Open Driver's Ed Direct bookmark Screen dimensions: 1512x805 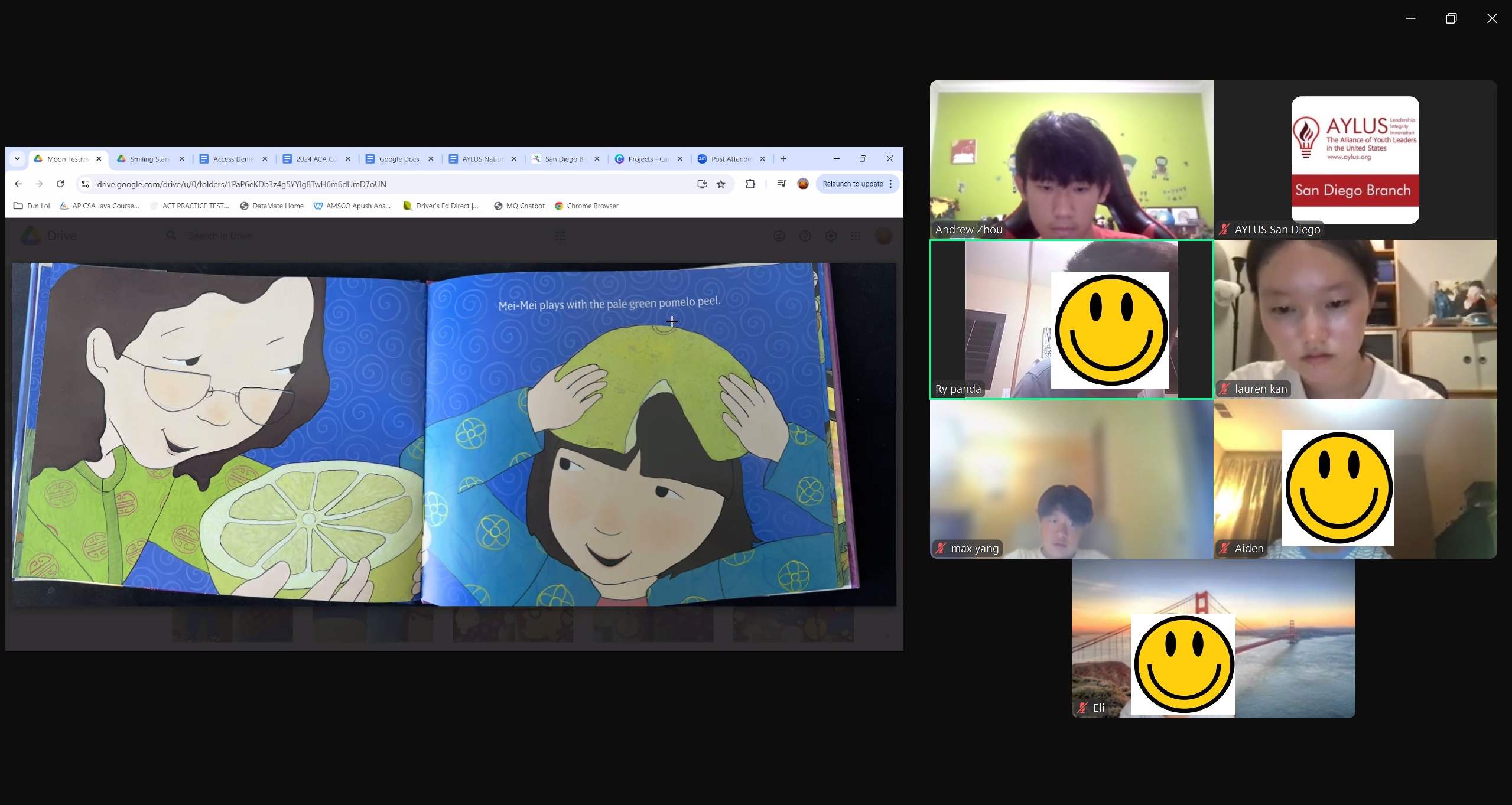click(x=441, y=206)
